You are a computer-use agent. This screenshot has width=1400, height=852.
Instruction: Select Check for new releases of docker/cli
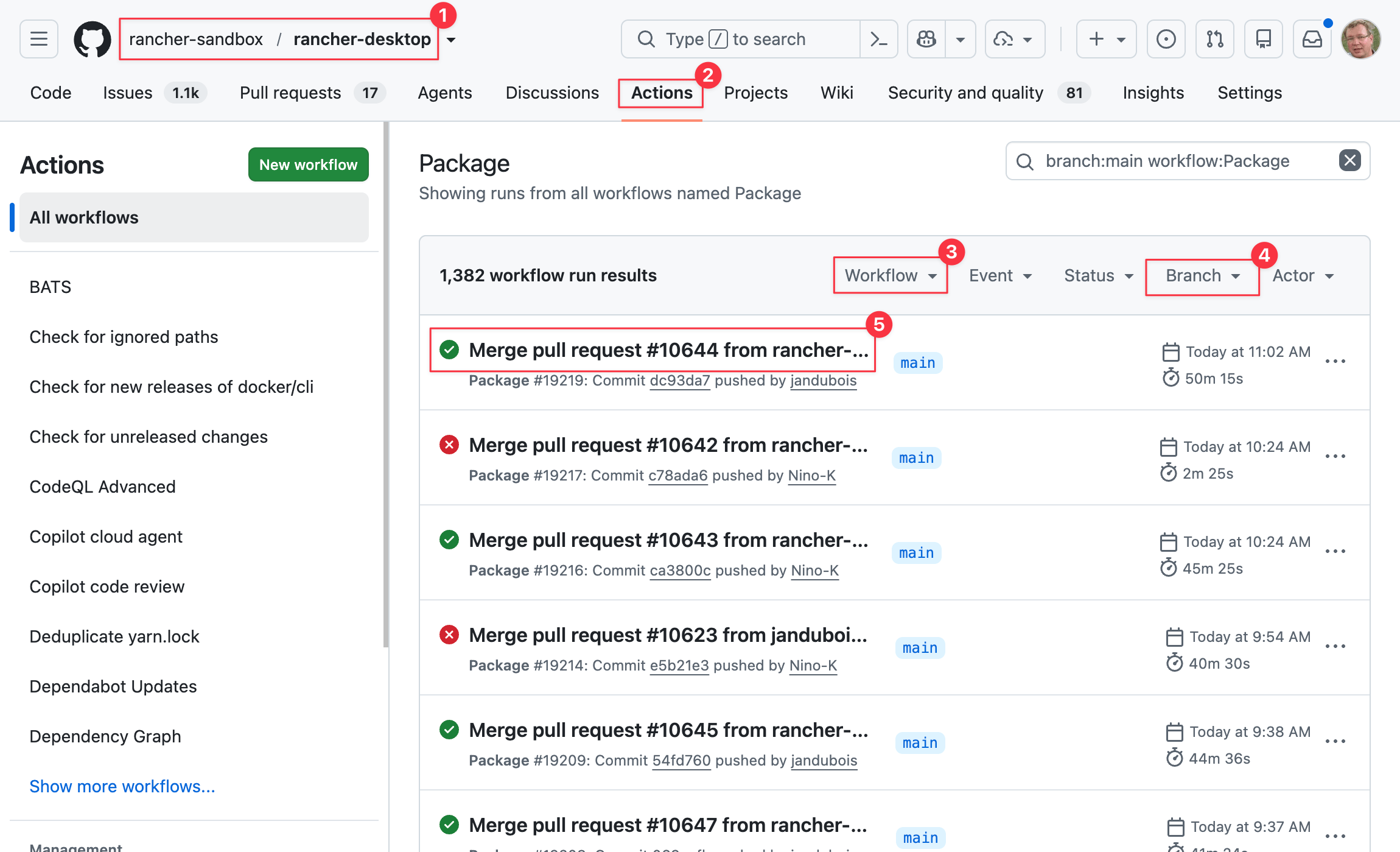tap(194, 387)
